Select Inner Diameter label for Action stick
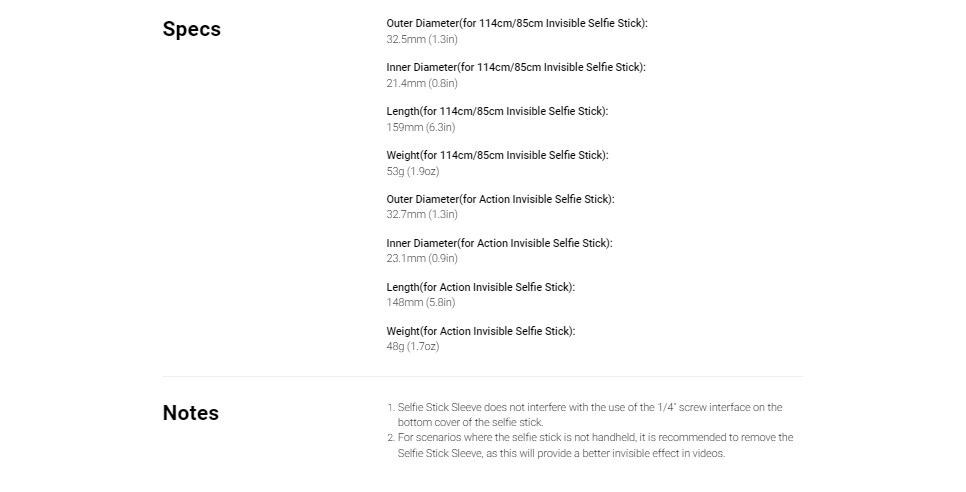966x492 pixels. (x=500, y=243)
